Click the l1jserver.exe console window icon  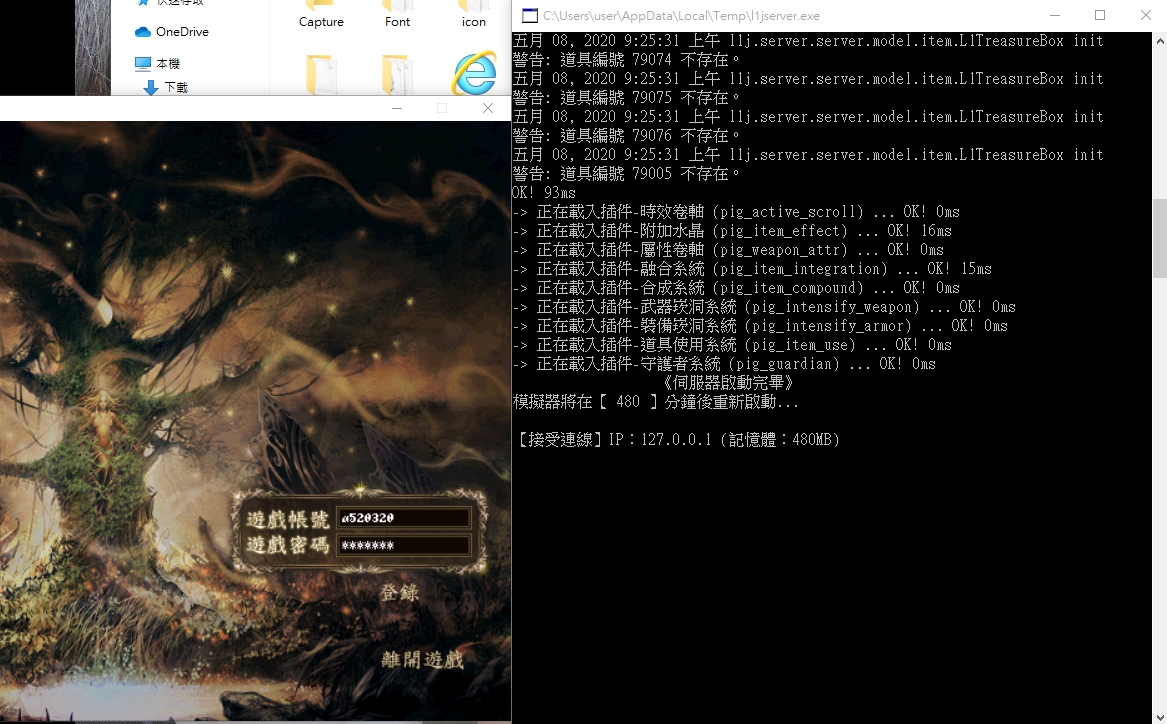pyautogui.click(x=529, y=16)
